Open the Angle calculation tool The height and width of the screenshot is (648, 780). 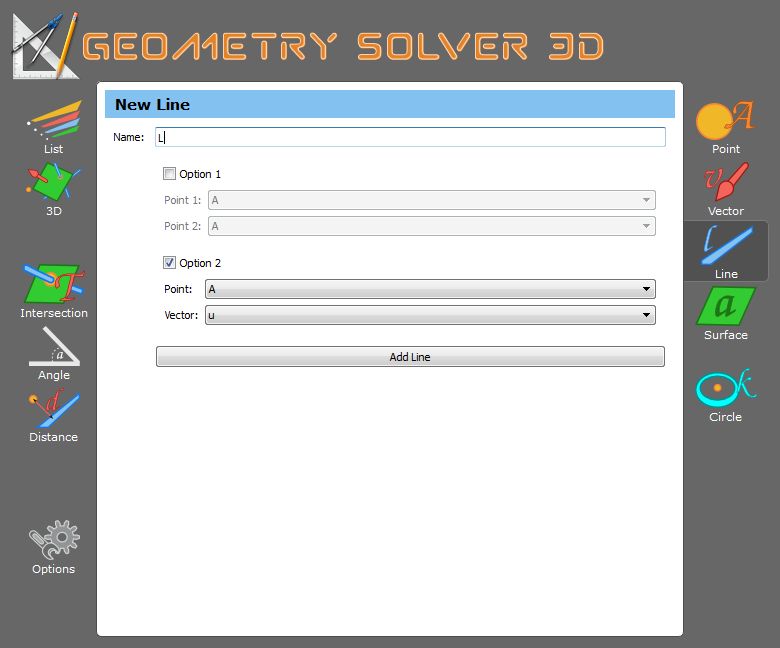[x=54, y=354]
